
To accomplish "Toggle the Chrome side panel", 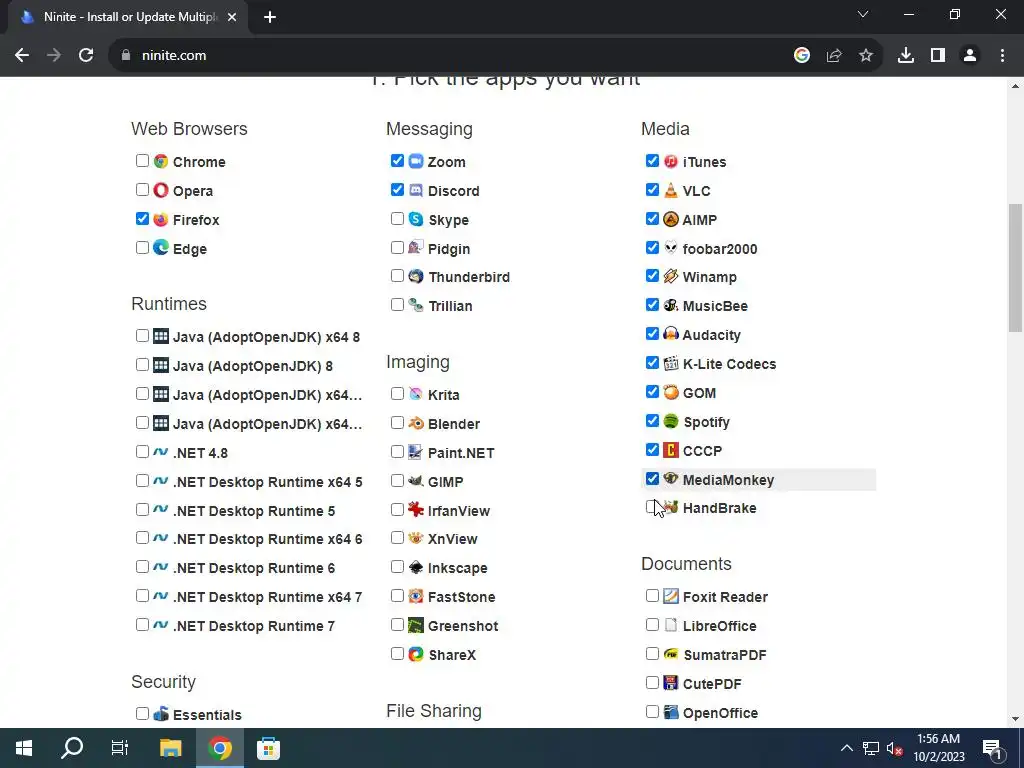I will click(x=938, y=56).
